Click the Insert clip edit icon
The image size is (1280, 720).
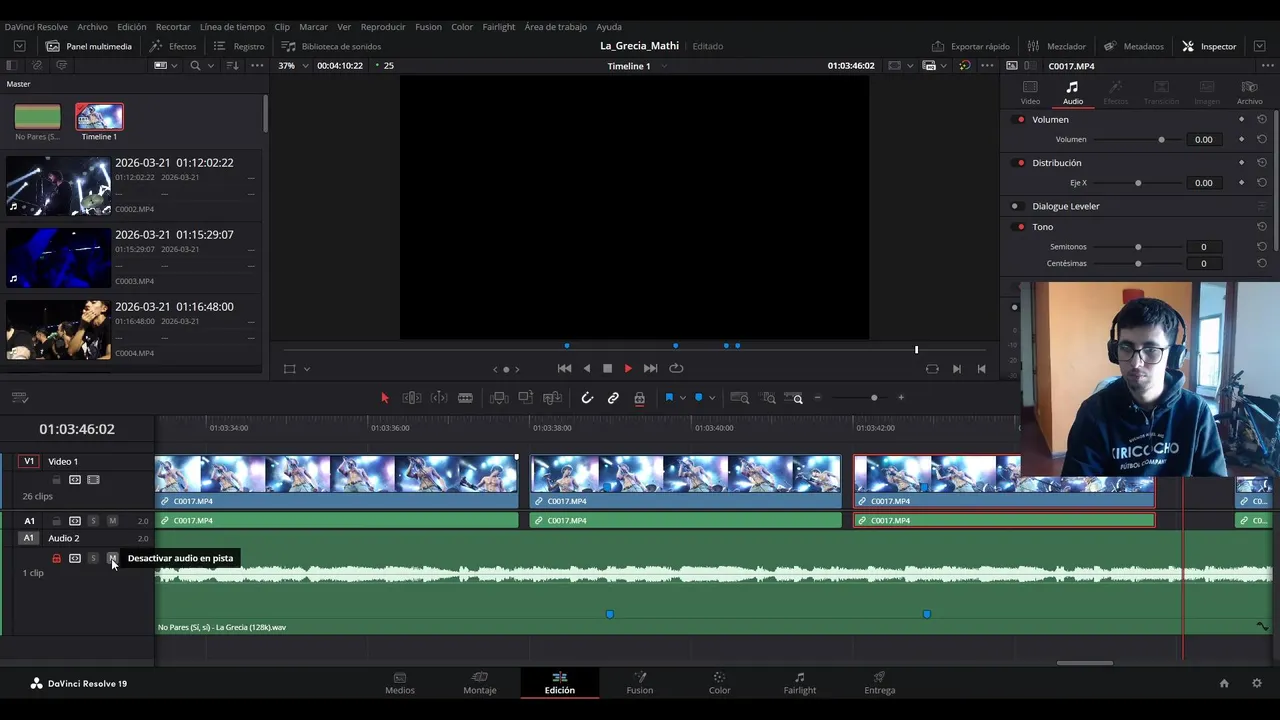pyautogui.click(x=499, y=398)
